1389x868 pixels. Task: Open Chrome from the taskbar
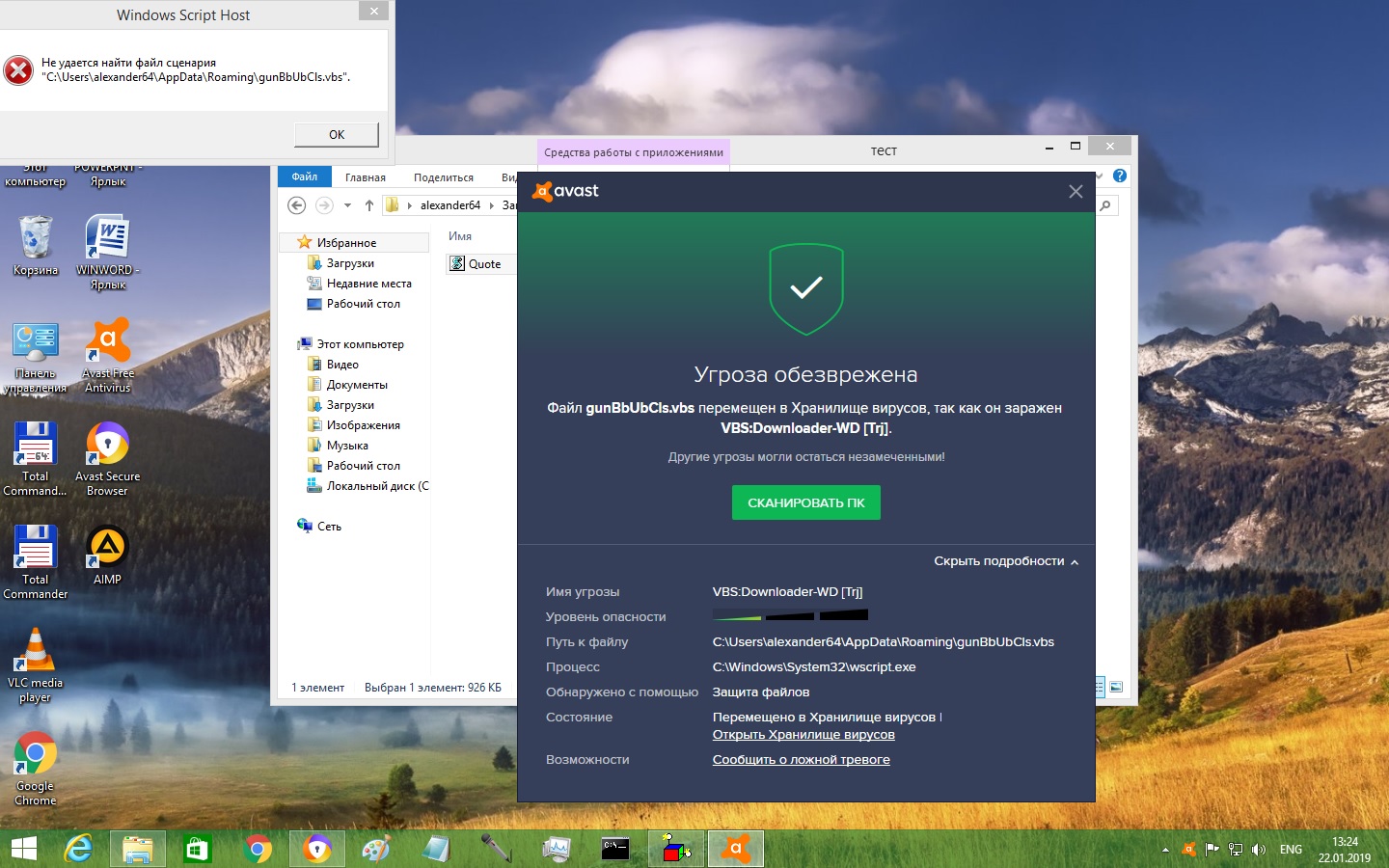[x=258, y=849]
